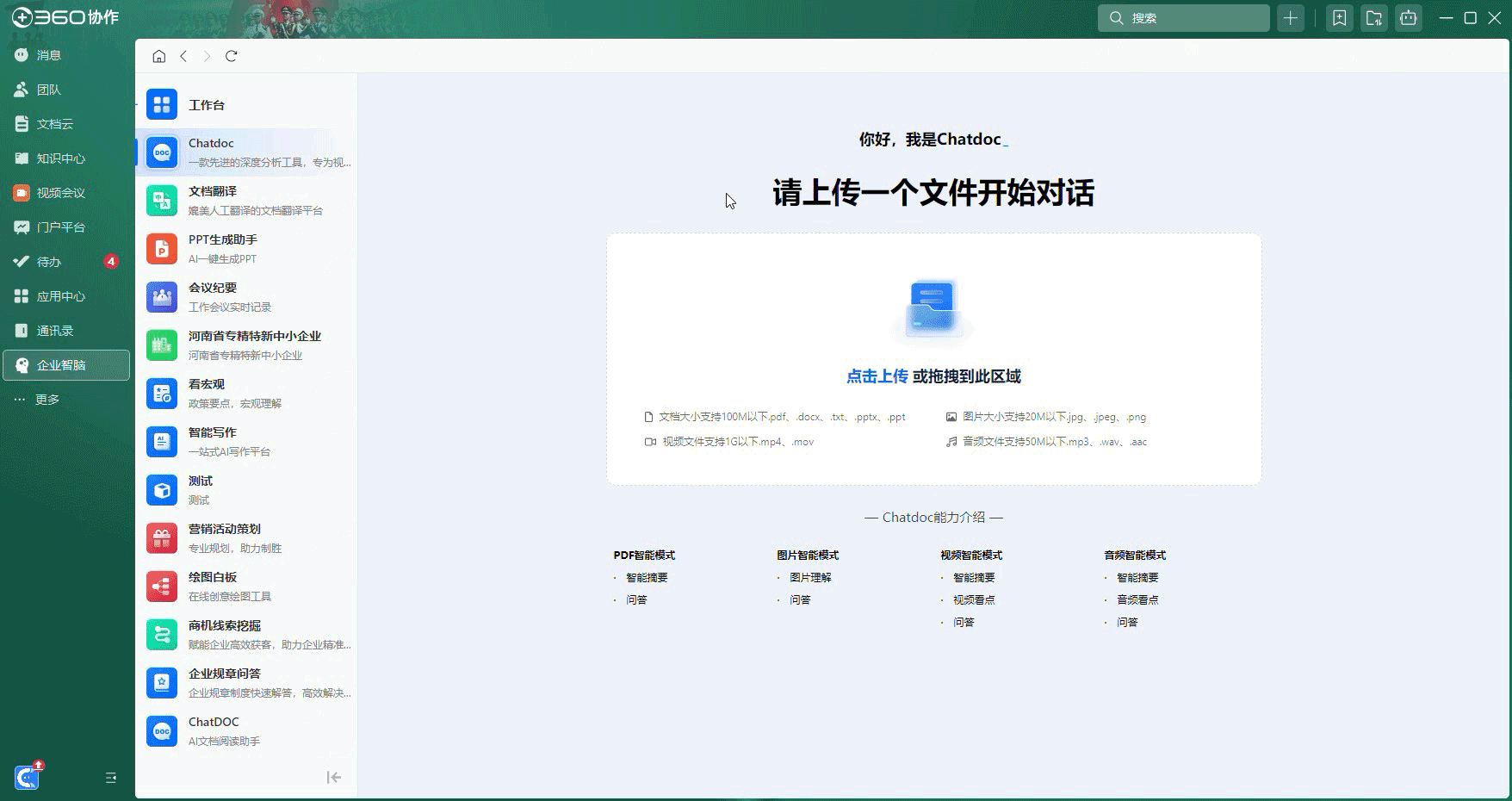Image resolution: width=1512 pixels, height=801 pixels.
Task: Click the user avatar at bottom left
Action: point(28,777)
